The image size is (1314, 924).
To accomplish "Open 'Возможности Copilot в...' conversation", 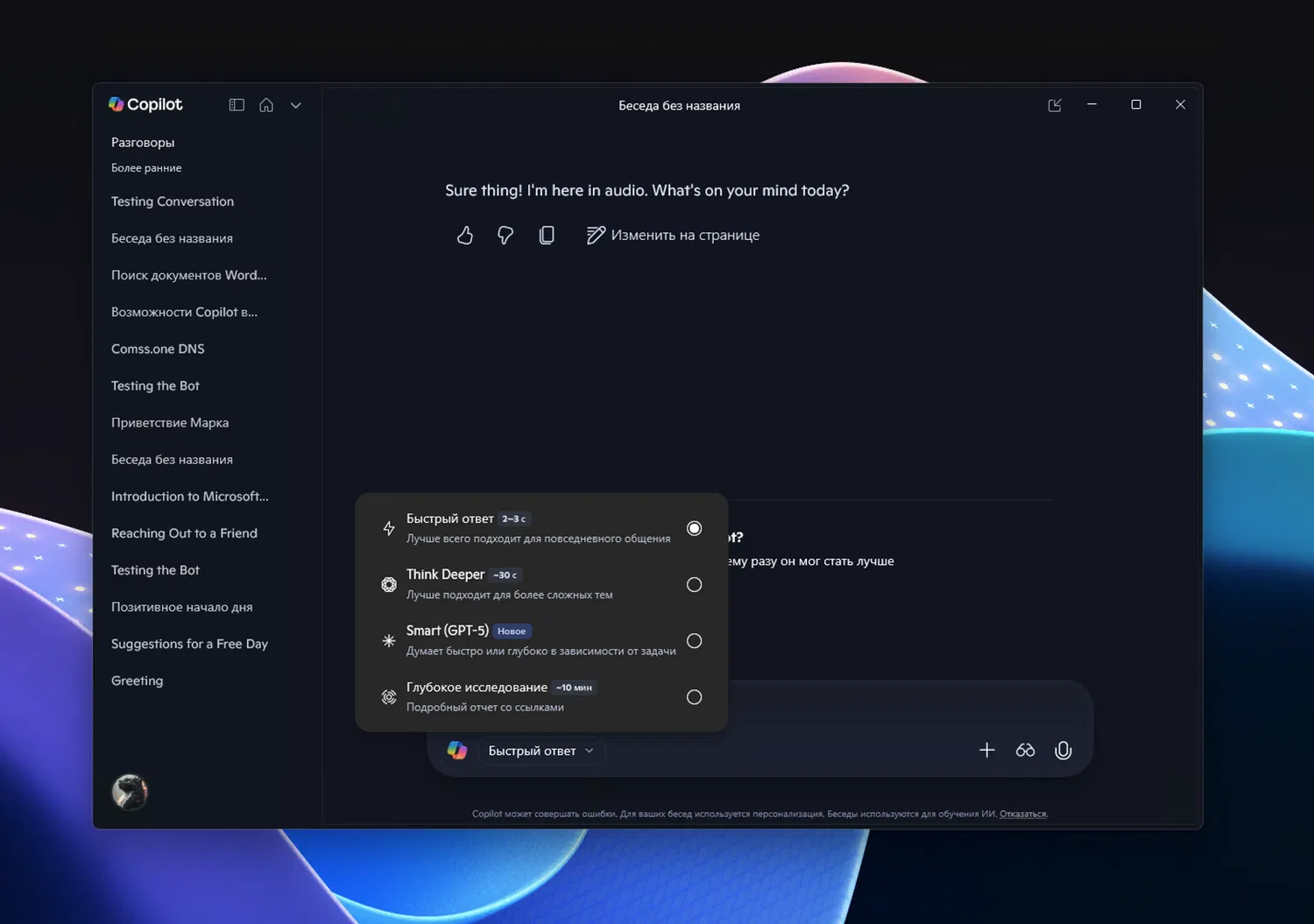I will (x=184, y=312).
